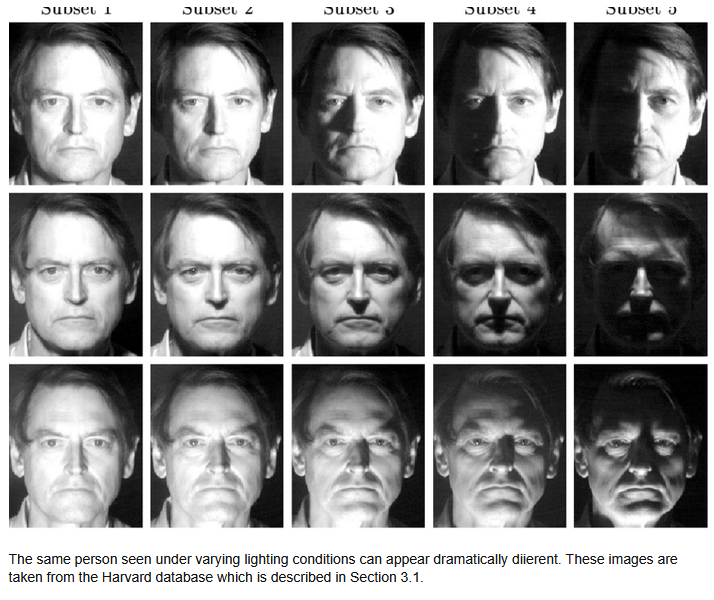The width and height of the screenshot is (714, 600).
Task: Click the Subset 1 top row image
Action: click(x=75, y=103)
